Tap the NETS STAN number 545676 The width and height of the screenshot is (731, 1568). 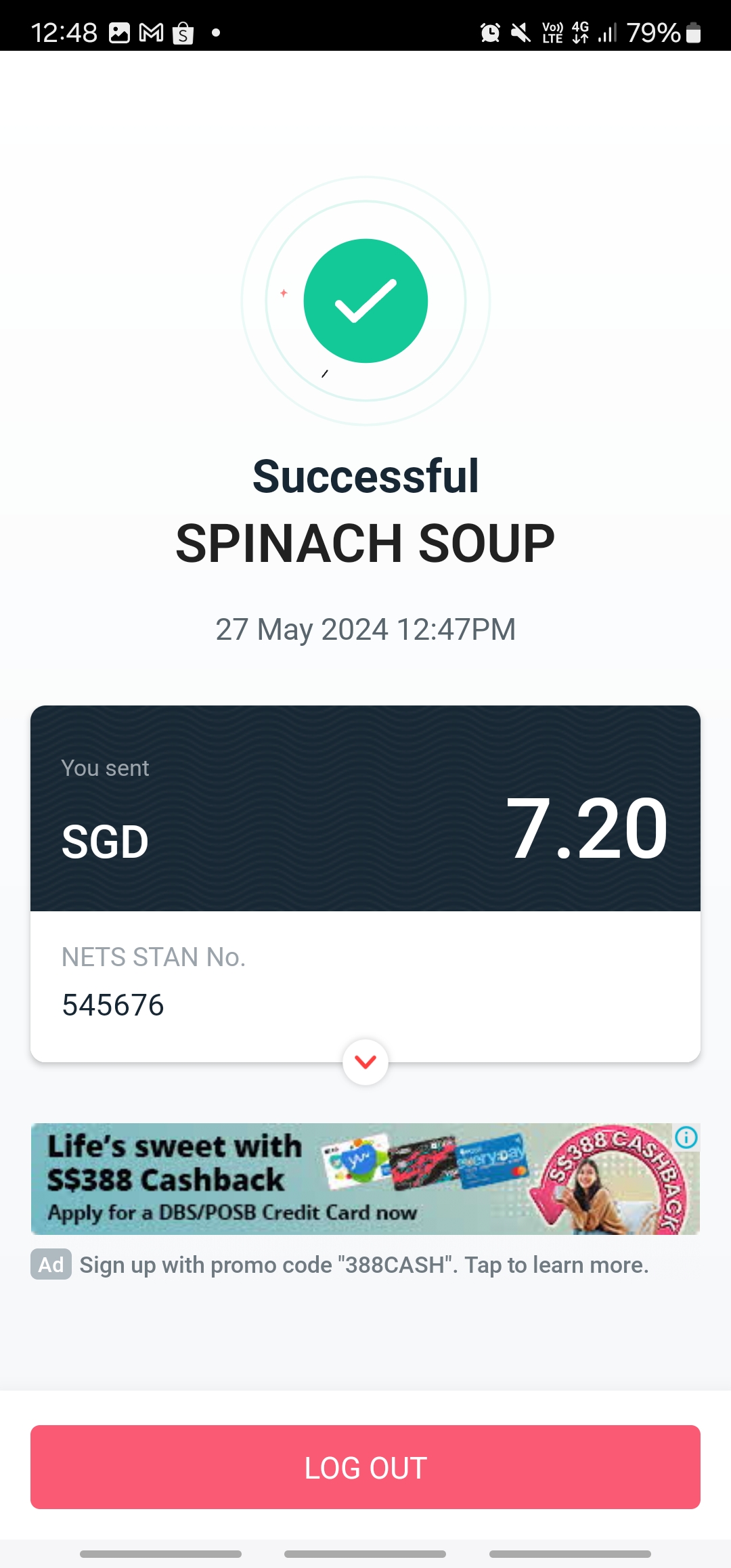point(113,1005)
